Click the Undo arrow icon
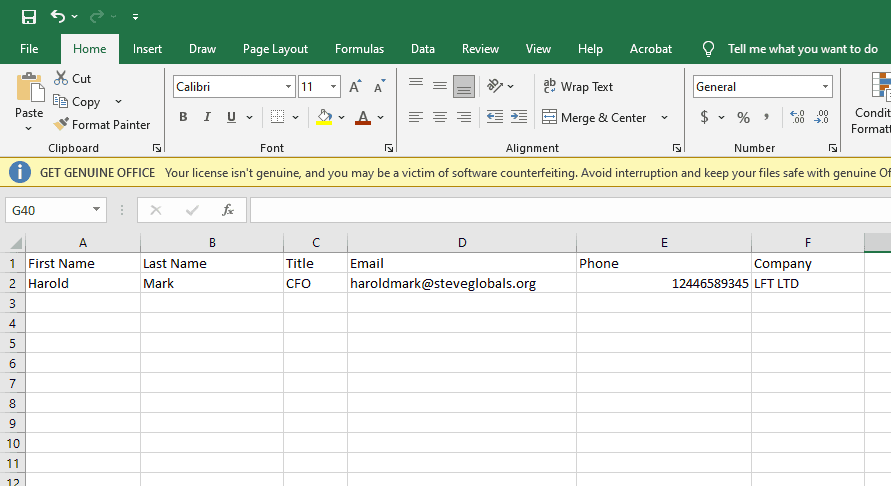 pyautogui.click(x=57, y=16)
